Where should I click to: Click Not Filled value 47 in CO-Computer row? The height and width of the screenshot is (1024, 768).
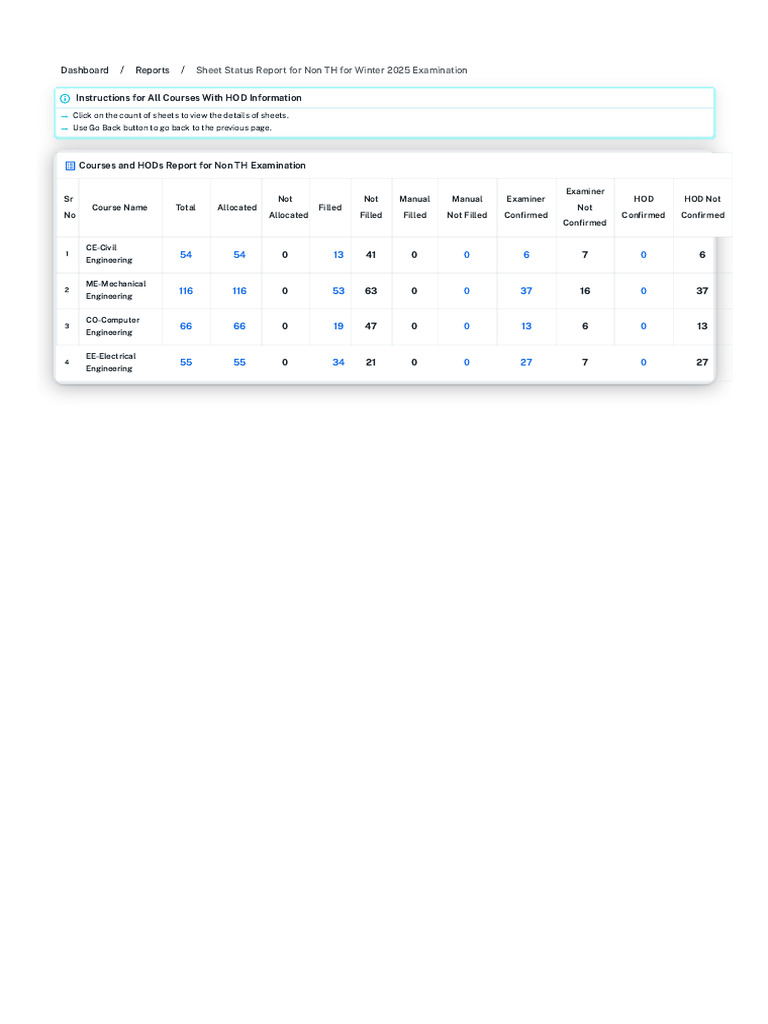371,326
